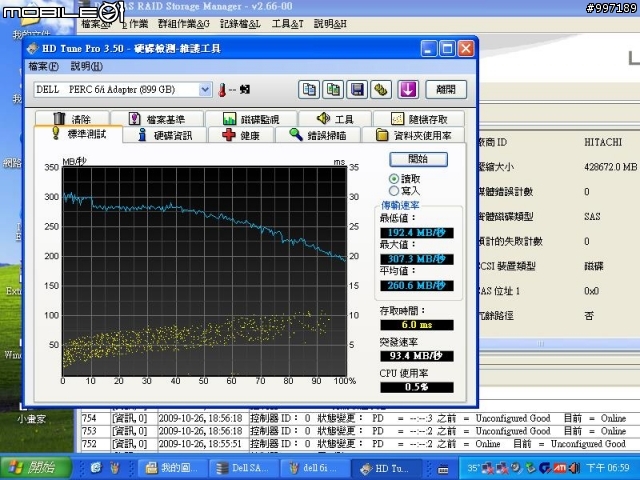This screenshot has width=640, height=480.
Task: Click the benchmark transfer rate graph
Action: (x=204, y=271)
